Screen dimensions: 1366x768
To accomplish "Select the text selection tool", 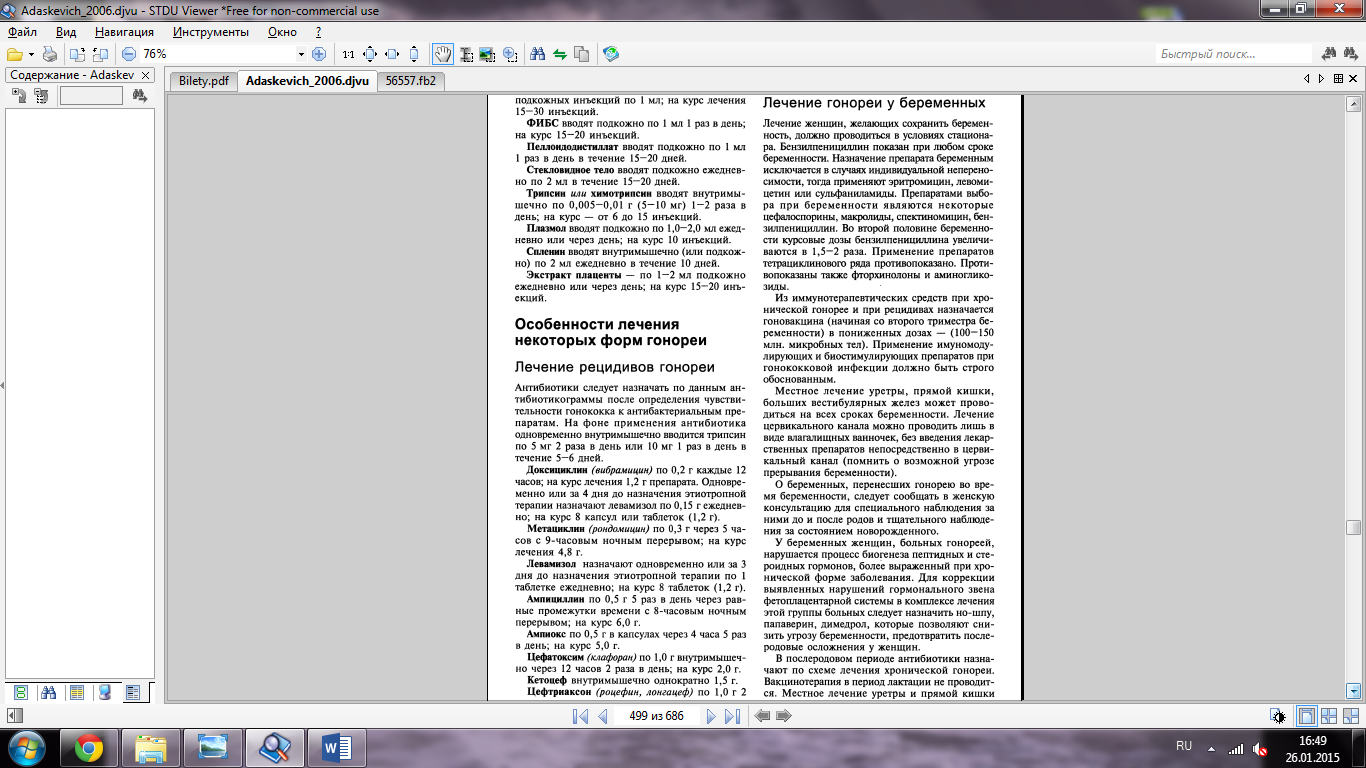I will coord(465,54).
